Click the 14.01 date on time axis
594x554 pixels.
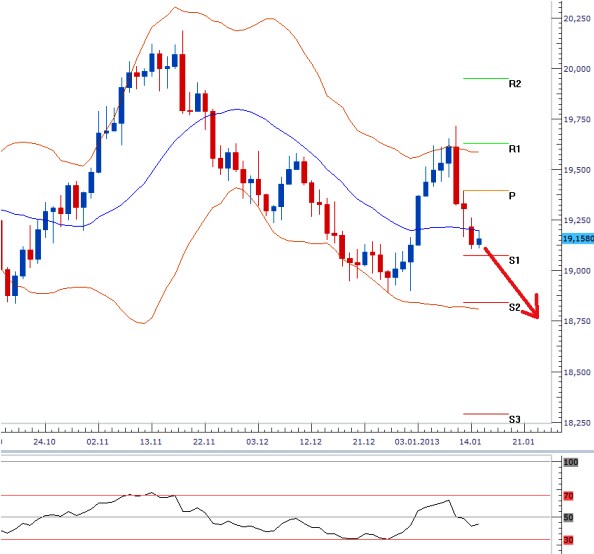tap(470, 442)
